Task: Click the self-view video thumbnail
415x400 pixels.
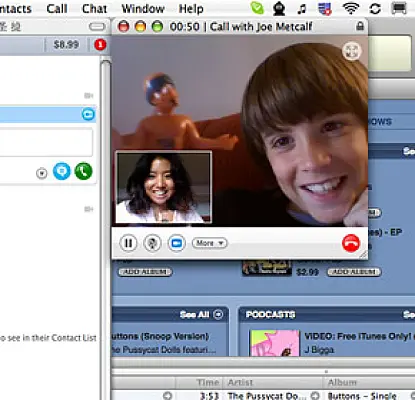Action: click(x=163, y=187)
